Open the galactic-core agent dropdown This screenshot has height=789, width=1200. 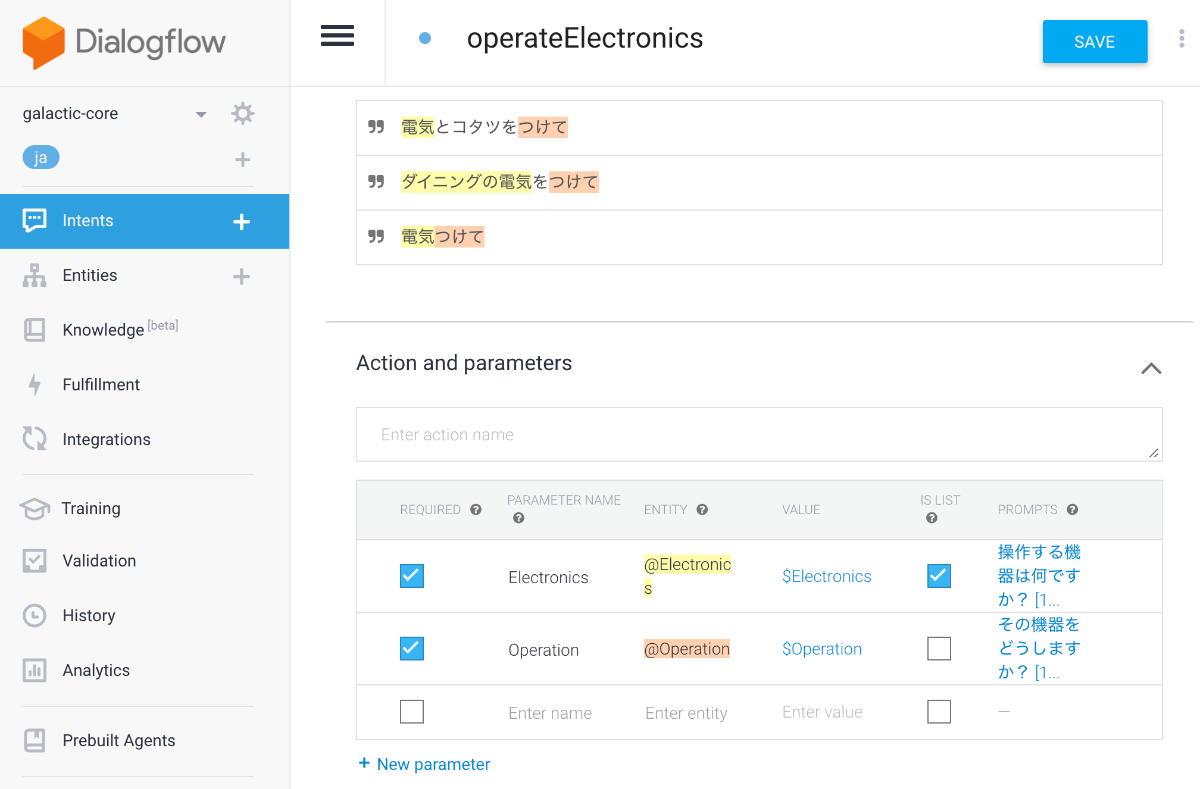click(201, 114)
